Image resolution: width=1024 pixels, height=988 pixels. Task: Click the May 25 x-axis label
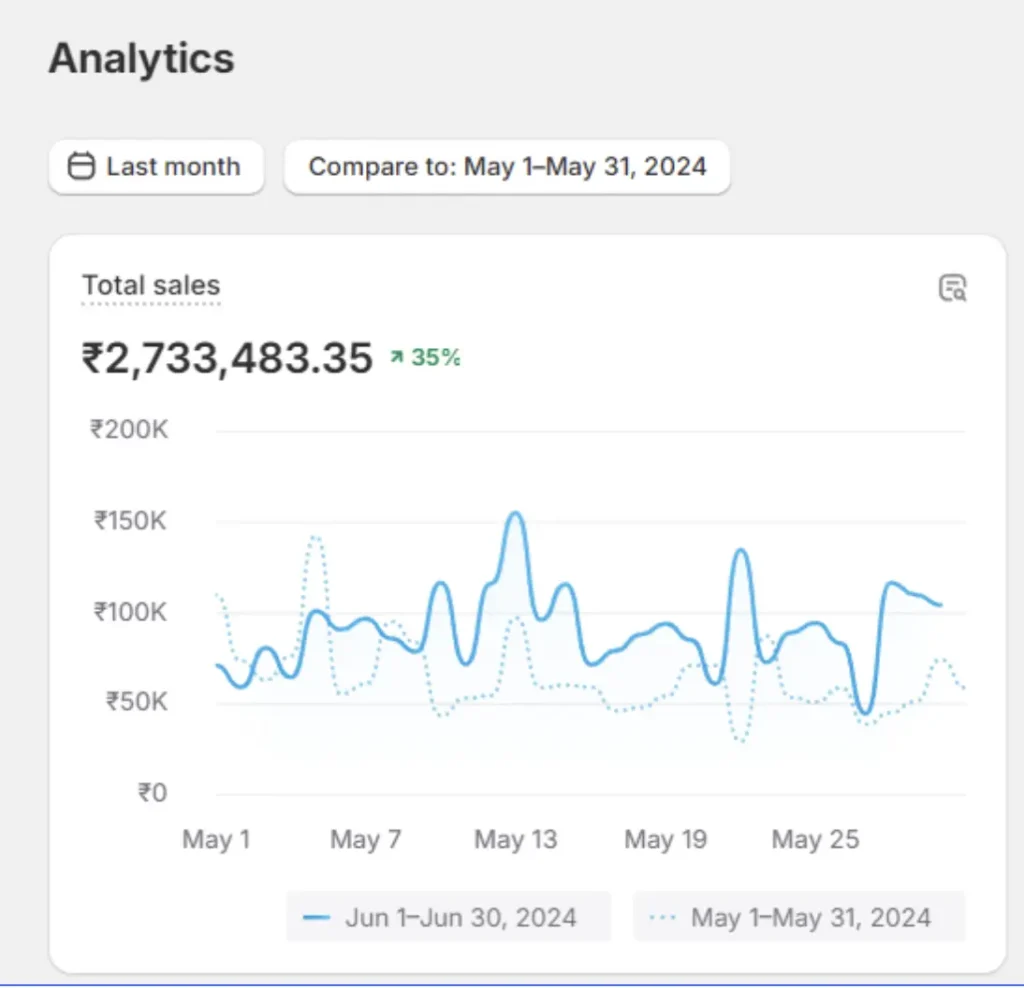point(815,840)
